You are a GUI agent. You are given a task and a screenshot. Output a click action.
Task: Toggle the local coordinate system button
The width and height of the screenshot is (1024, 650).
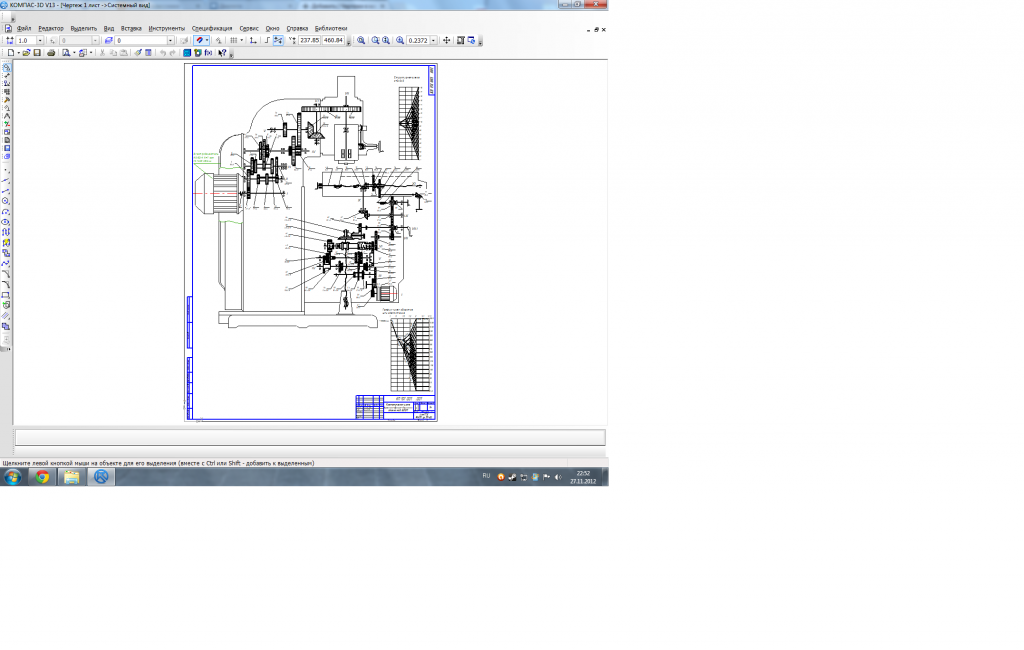pyautogui.click(x=253, y=41)
